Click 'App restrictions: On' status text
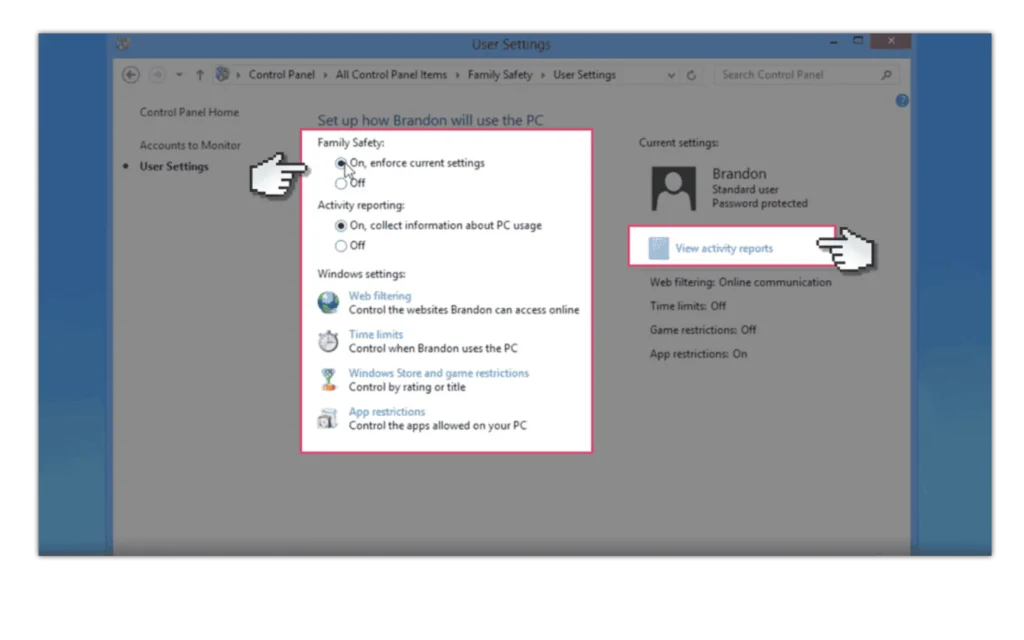This screenshot has height=640, width=1024. (x=698, y=354)
